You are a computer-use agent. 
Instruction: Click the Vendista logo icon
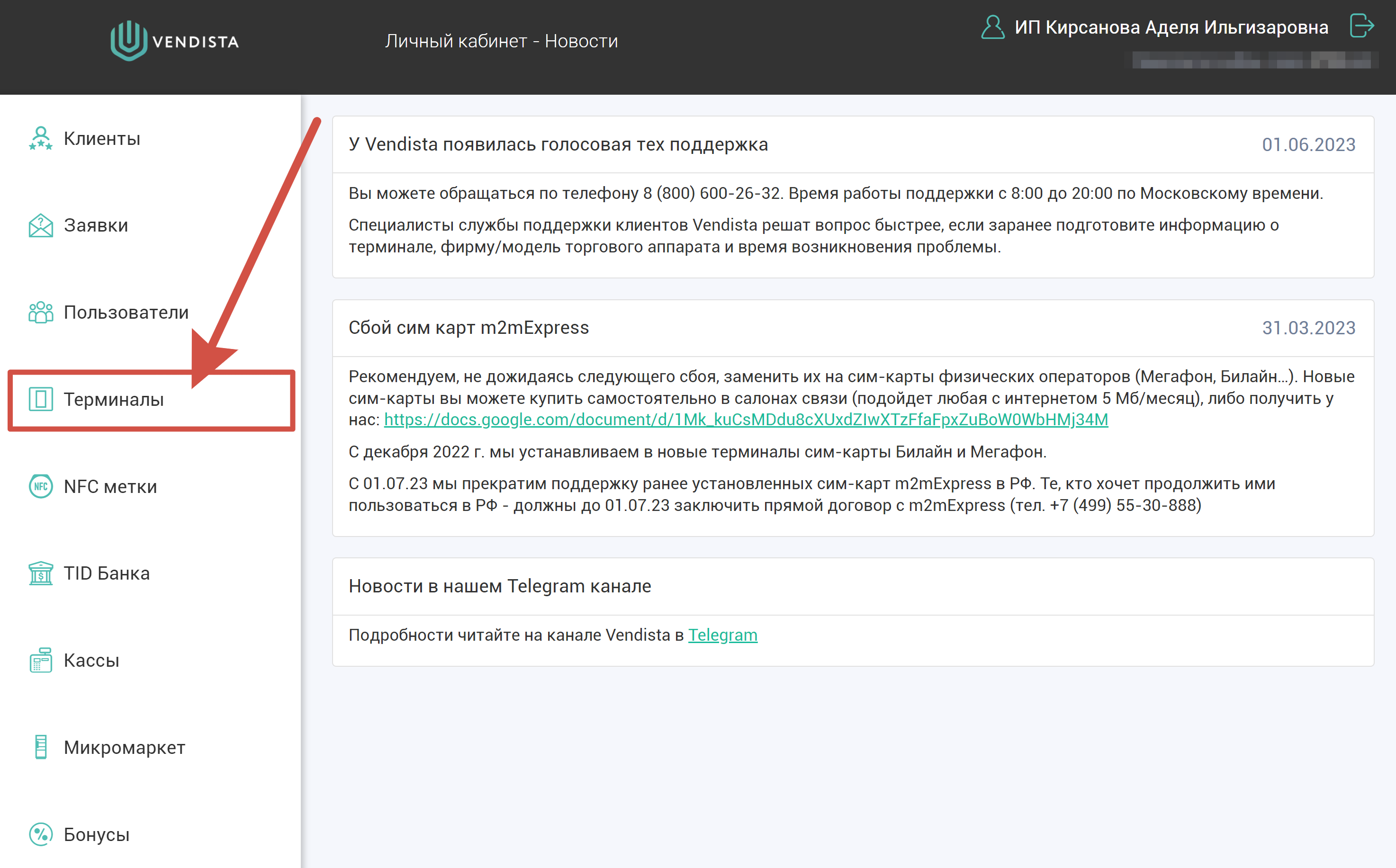point(129,40)
